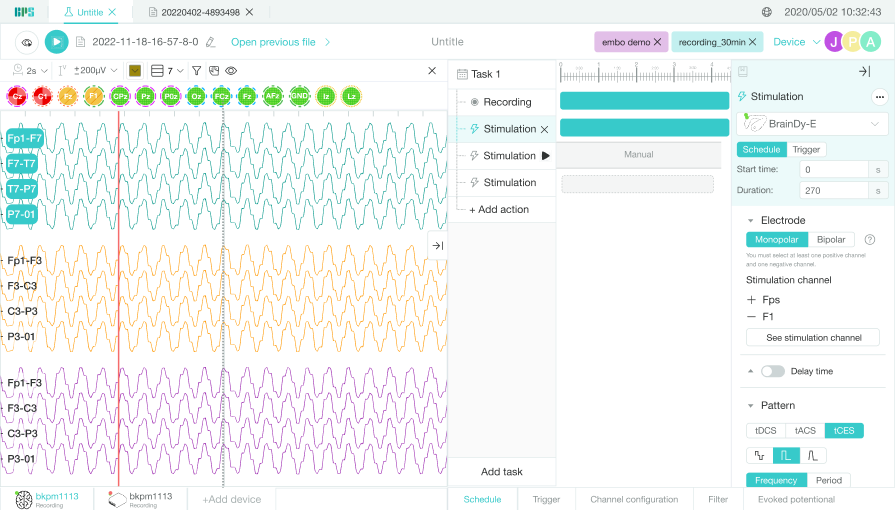Select the tCES pattern

pos(844,431)
